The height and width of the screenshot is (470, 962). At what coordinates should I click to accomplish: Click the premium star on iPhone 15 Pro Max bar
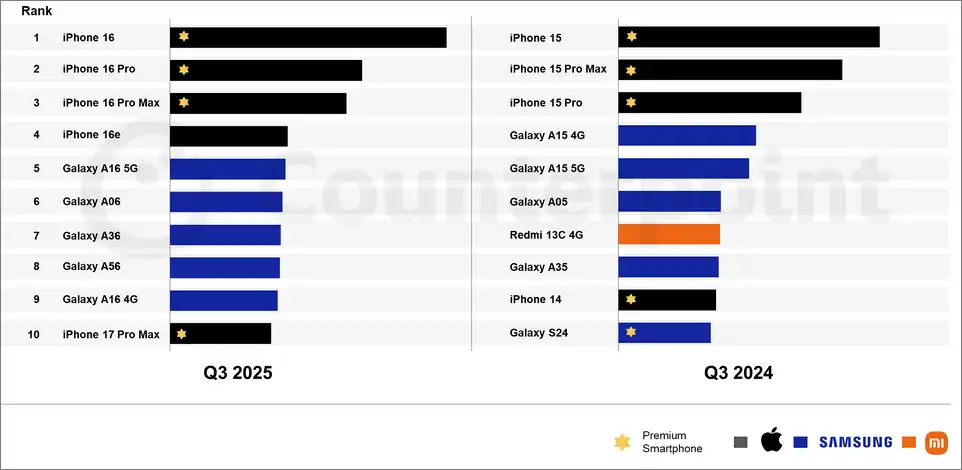631,70
